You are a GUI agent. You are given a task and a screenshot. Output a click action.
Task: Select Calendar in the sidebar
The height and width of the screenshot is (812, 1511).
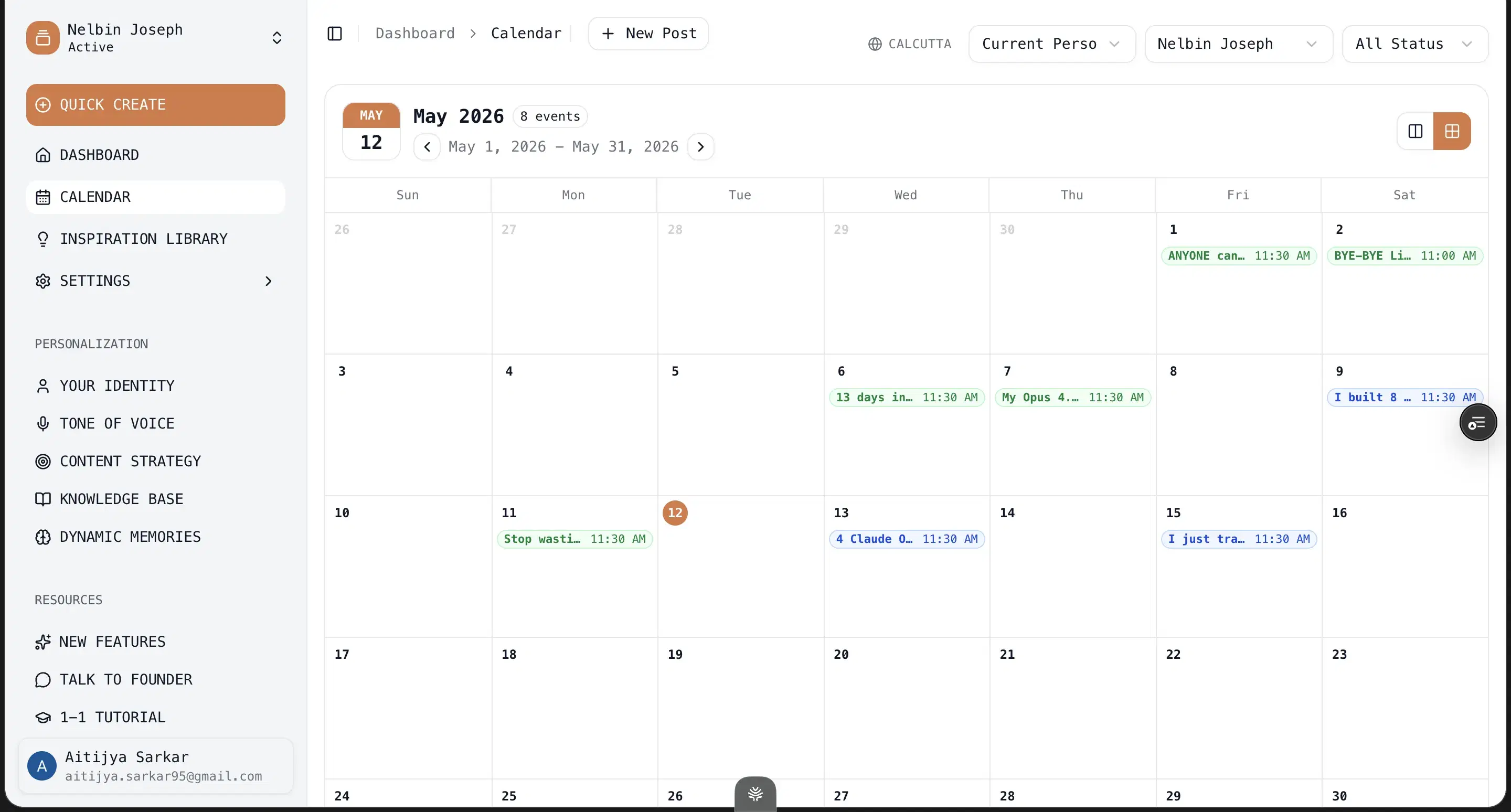pyautogui.click(x=155, y=197)
